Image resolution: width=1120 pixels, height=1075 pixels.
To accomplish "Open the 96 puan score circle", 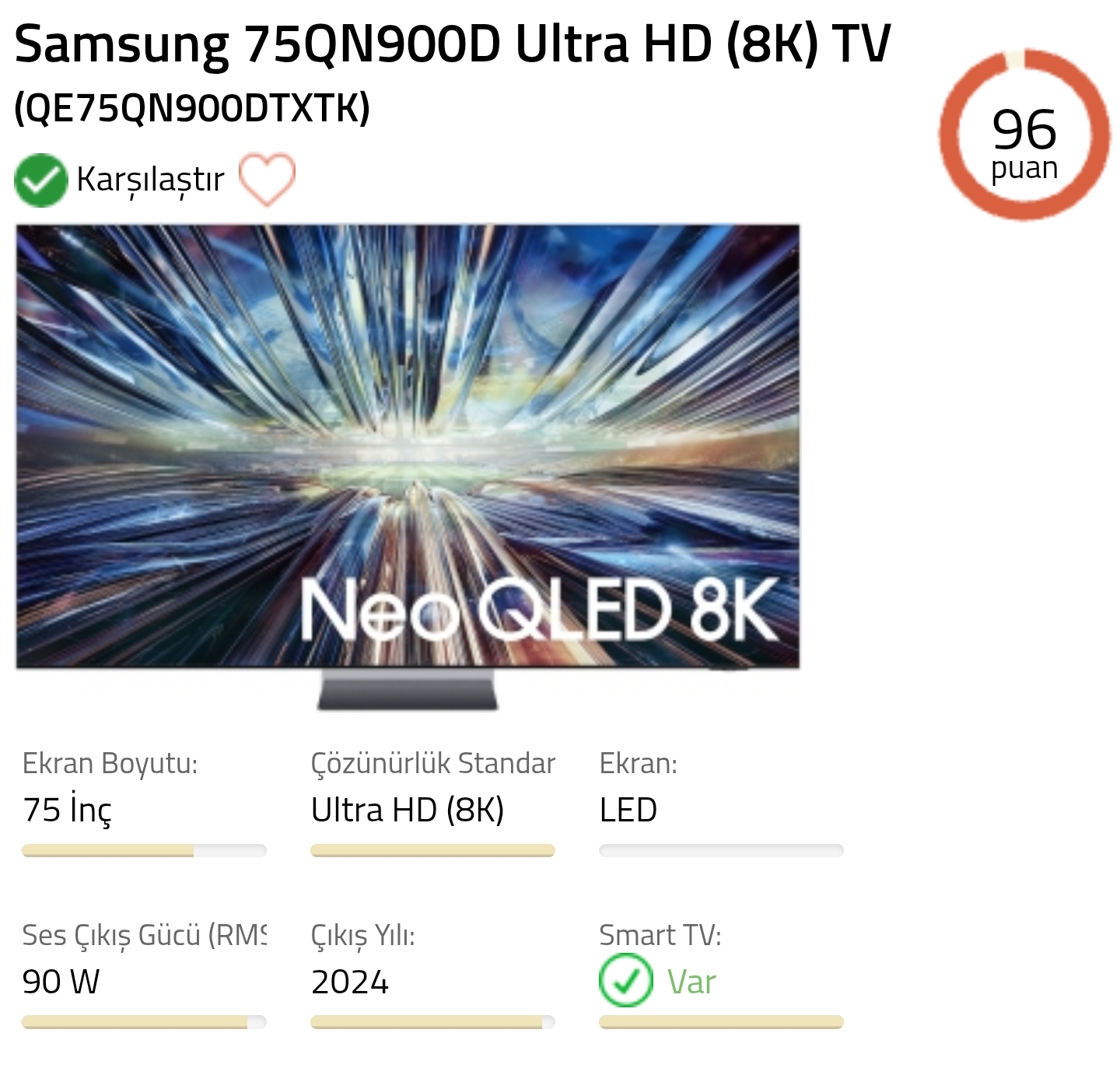I will (x=1024, y=135).
